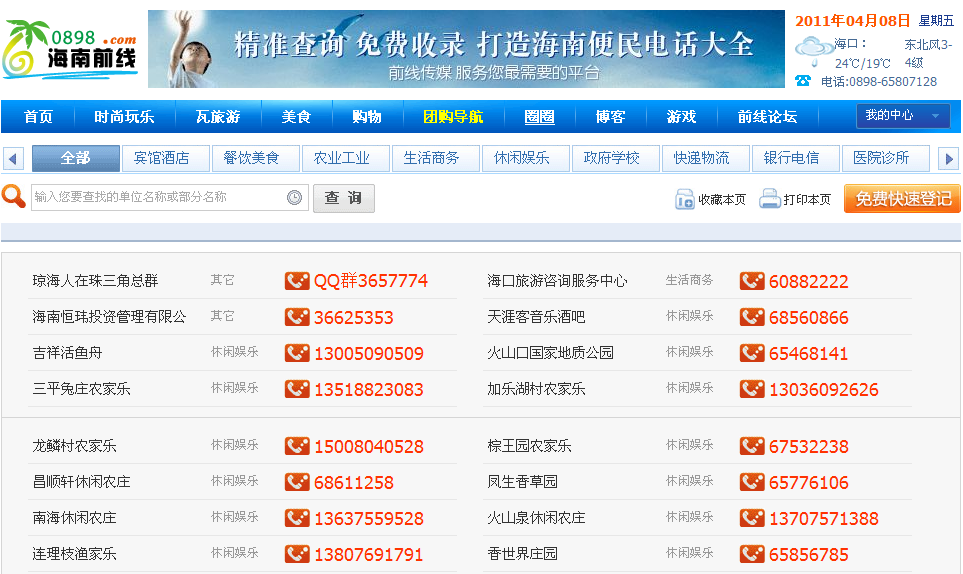Click phone icon beside 15008040528

297,446
